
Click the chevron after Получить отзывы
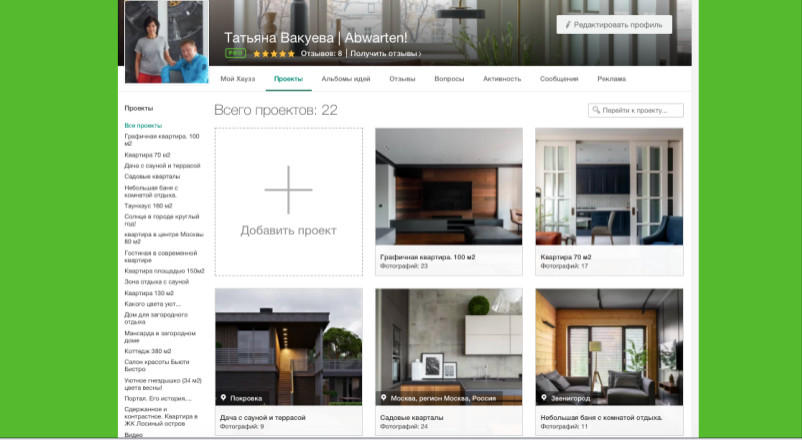click(x=420, y=54)
